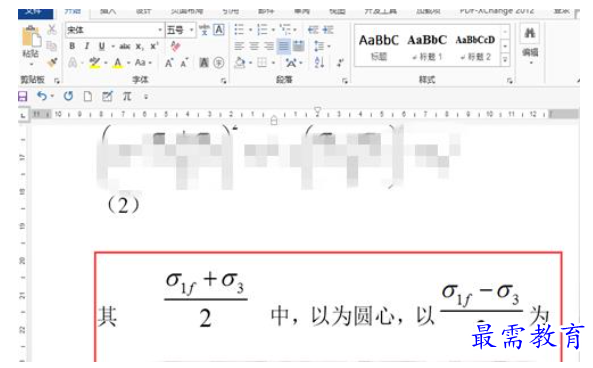Activate the Format Painter brush
Image resolution: width=593 pixels, height=368 pixels.
coord(52,63)
